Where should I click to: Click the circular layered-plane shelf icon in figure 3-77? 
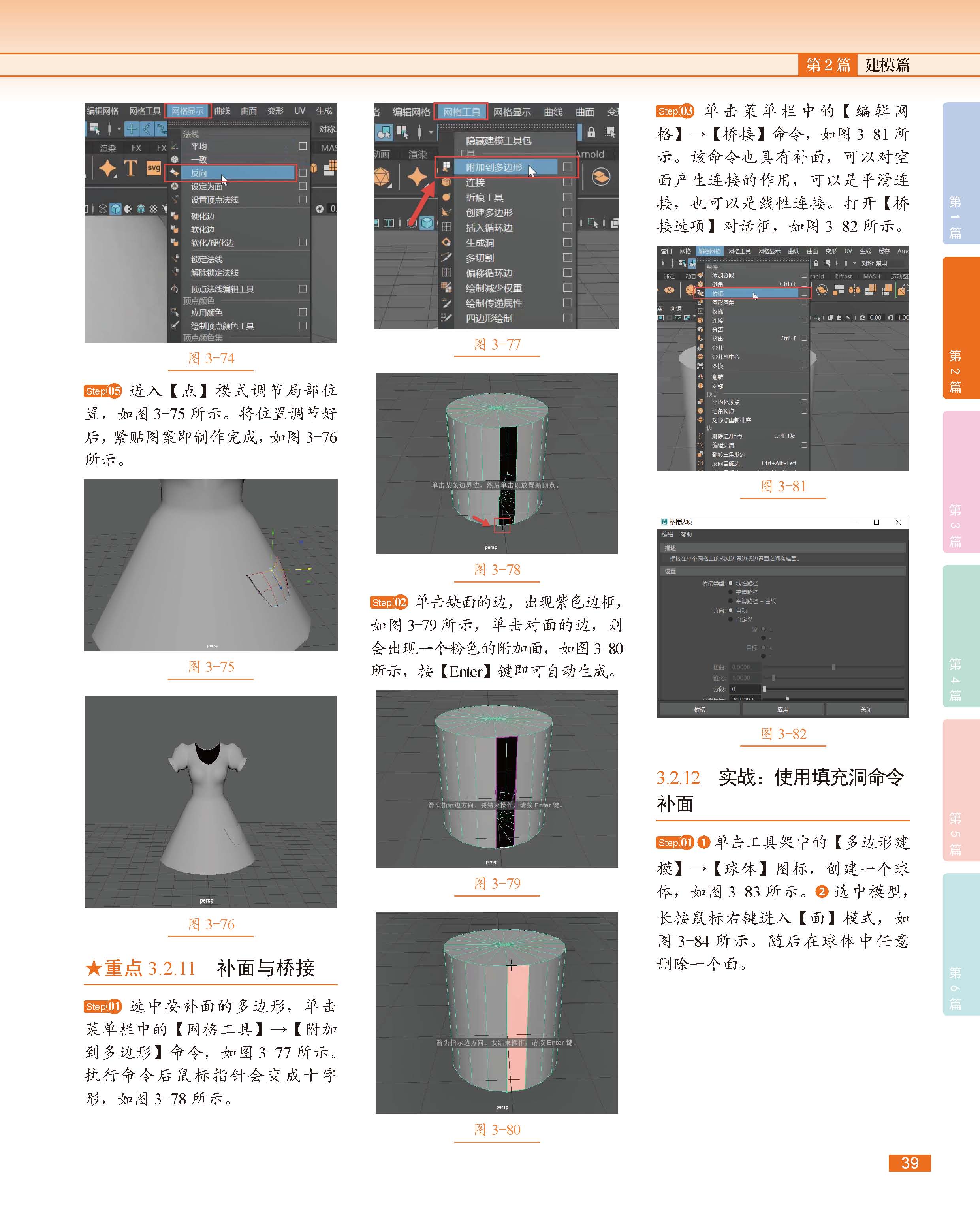pyautogui.click(x=601, y=177)
